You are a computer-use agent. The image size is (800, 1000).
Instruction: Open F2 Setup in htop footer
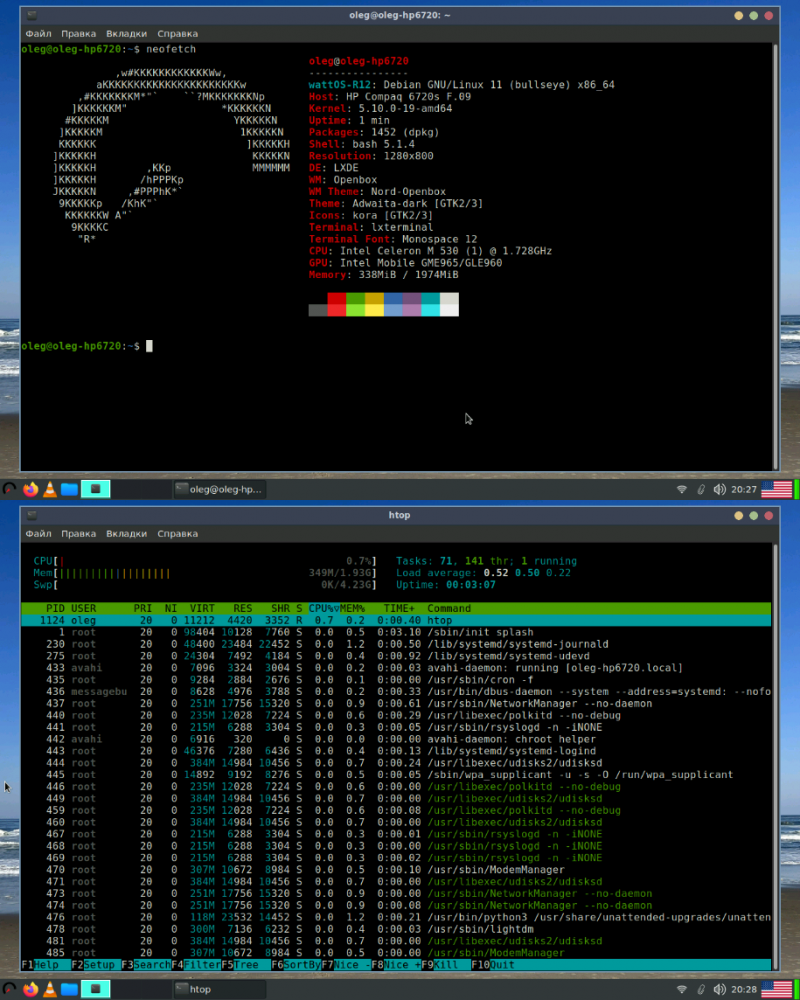(95, 965)
